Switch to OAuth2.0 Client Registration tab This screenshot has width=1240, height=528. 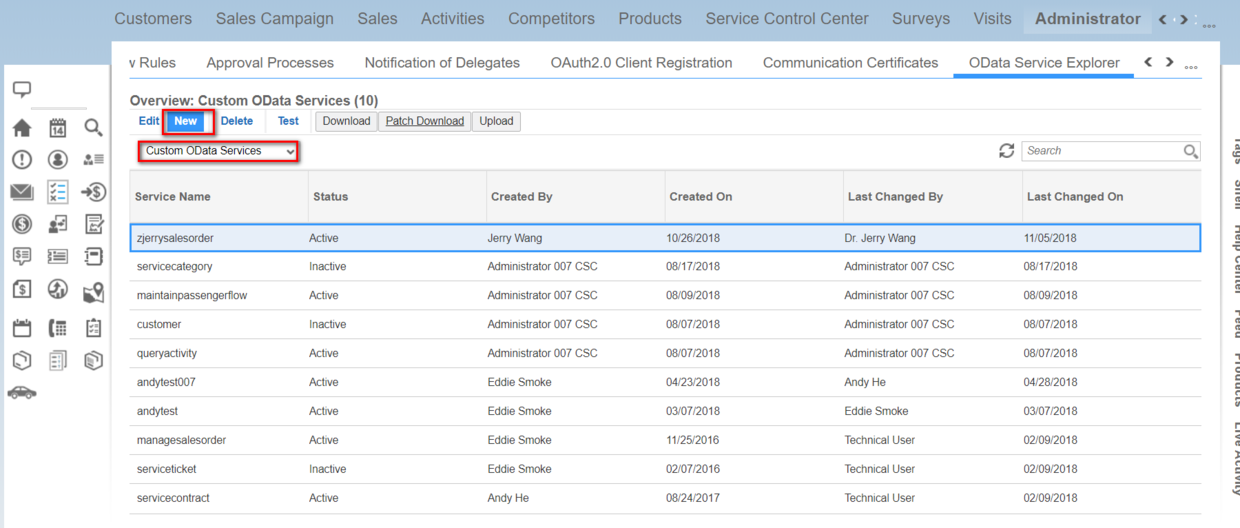point(641,62)
